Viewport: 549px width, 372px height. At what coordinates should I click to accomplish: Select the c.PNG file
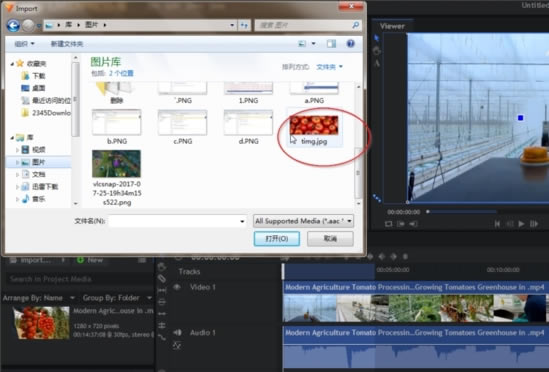click(182, 127)
